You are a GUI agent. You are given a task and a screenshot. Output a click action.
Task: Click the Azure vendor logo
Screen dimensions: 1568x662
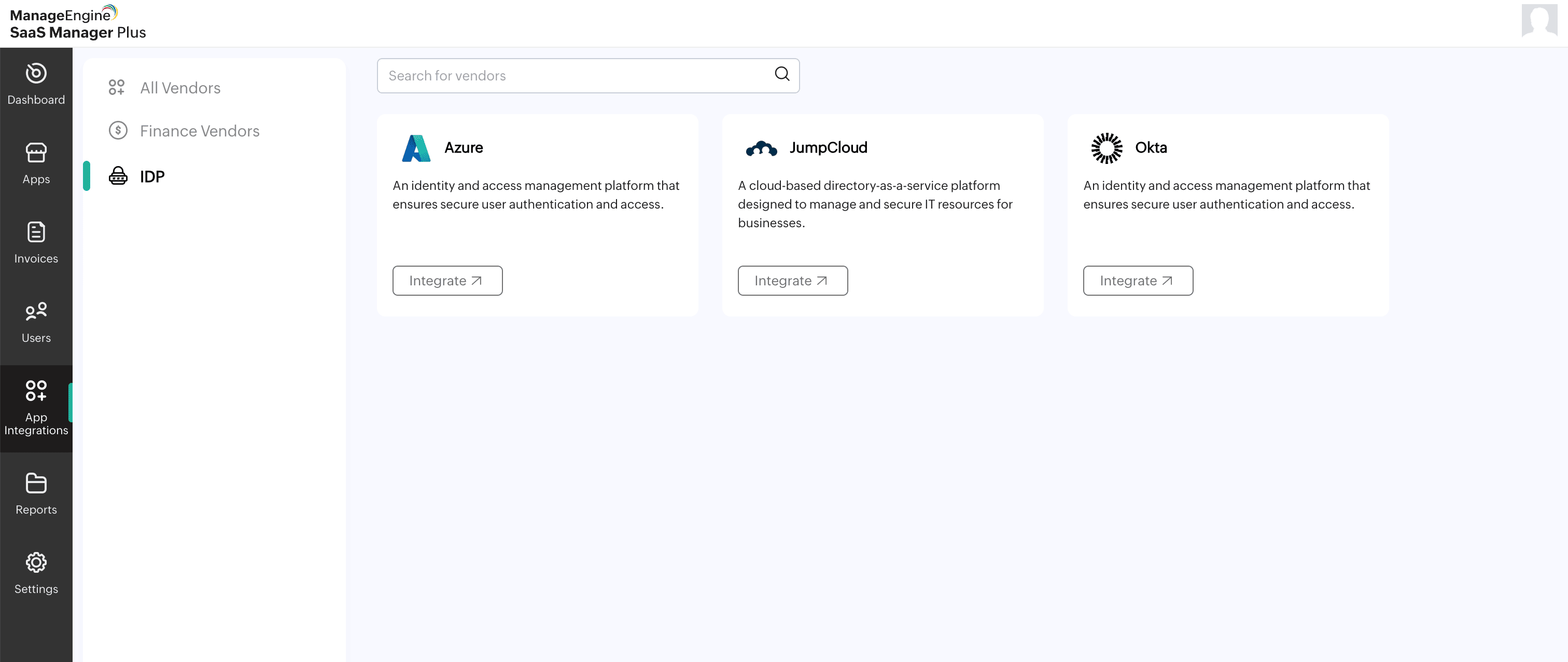pos(416,147)
